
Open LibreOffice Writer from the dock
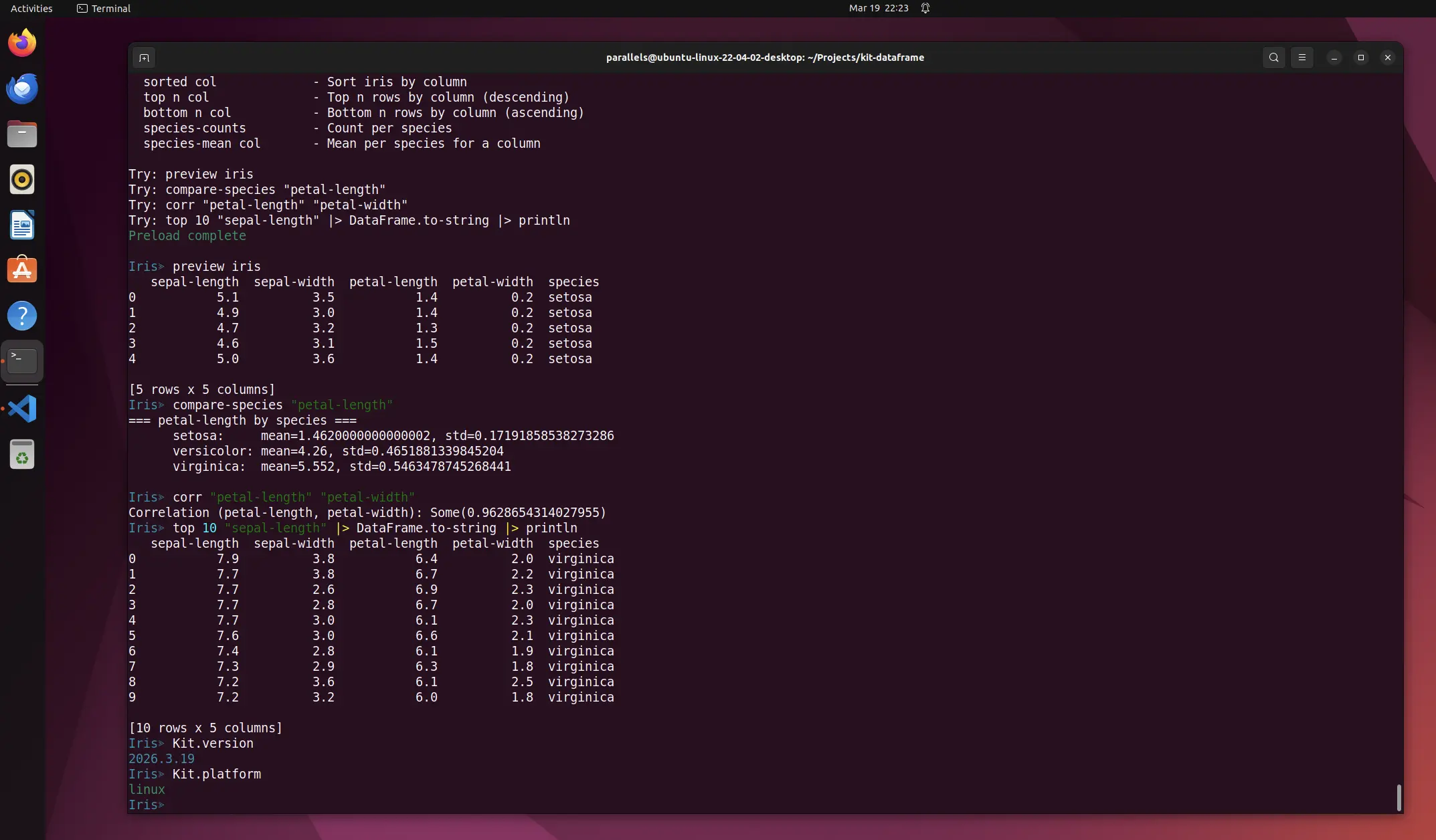22,225
